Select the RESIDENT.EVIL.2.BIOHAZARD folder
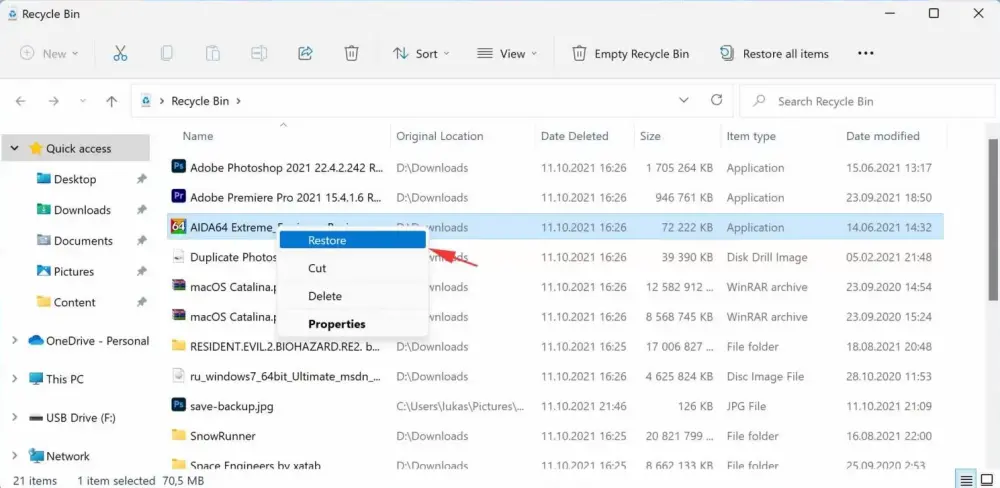 tap(555, 346)
